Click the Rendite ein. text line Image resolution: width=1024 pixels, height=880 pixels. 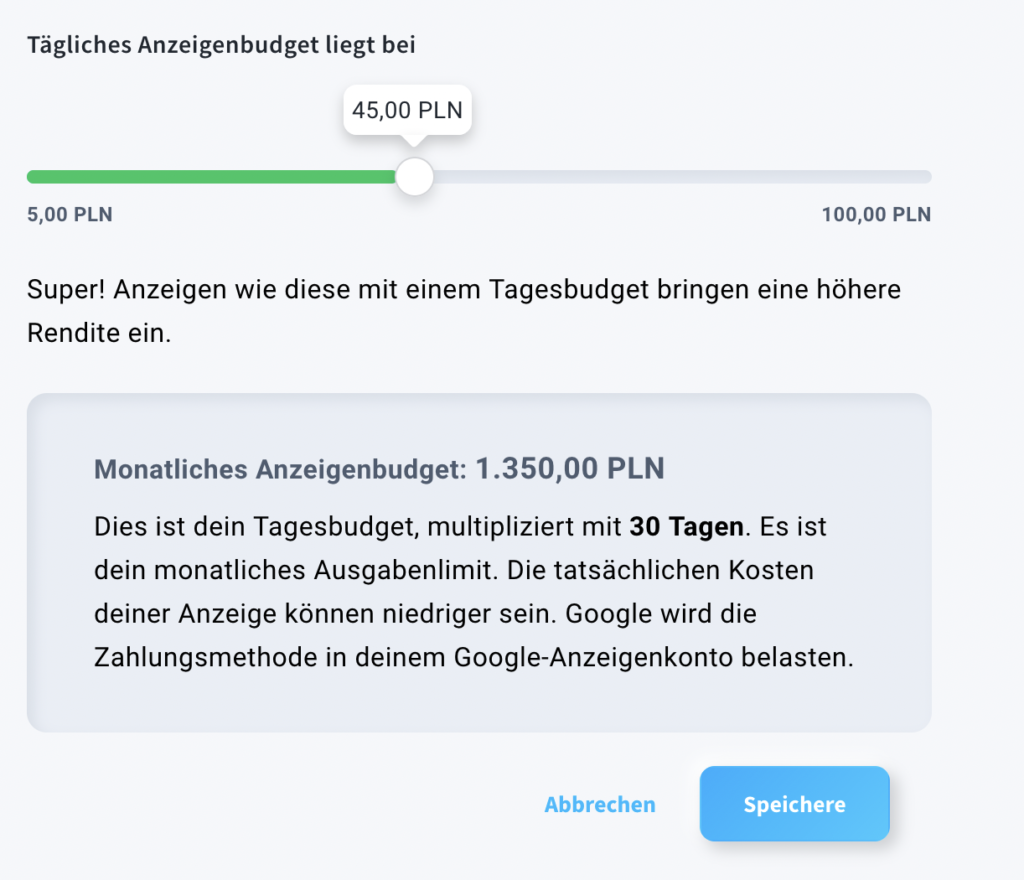[x=99, y=333]
